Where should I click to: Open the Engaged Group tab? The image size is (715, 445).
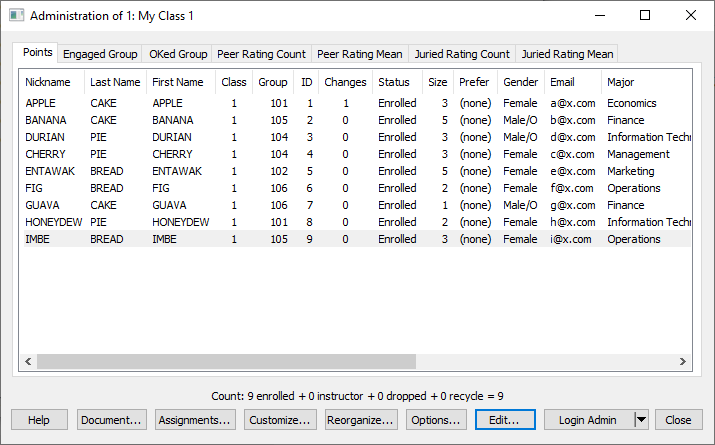(100, 54)
